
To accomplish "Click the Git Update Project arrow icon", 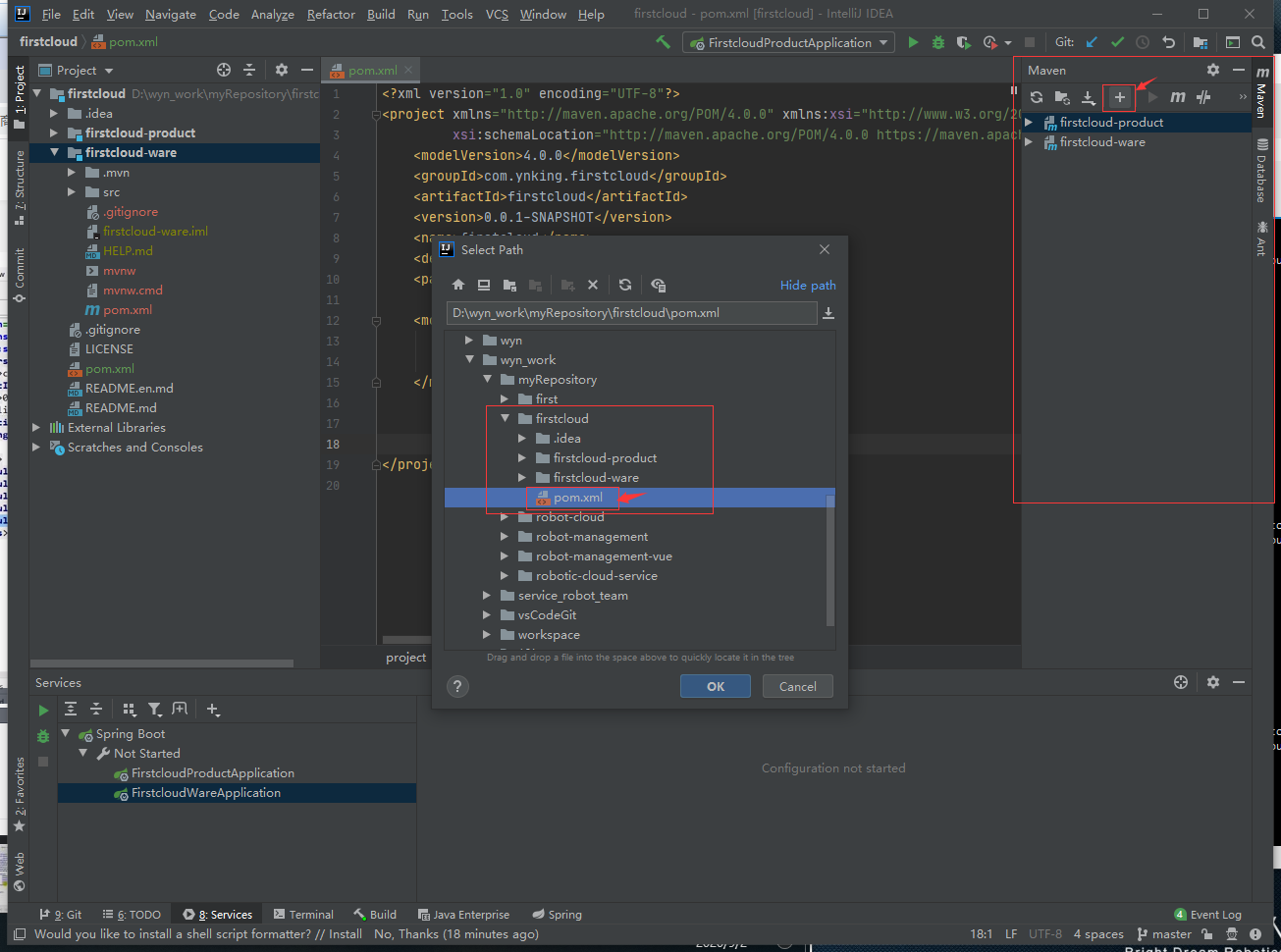I will 1092,42.
